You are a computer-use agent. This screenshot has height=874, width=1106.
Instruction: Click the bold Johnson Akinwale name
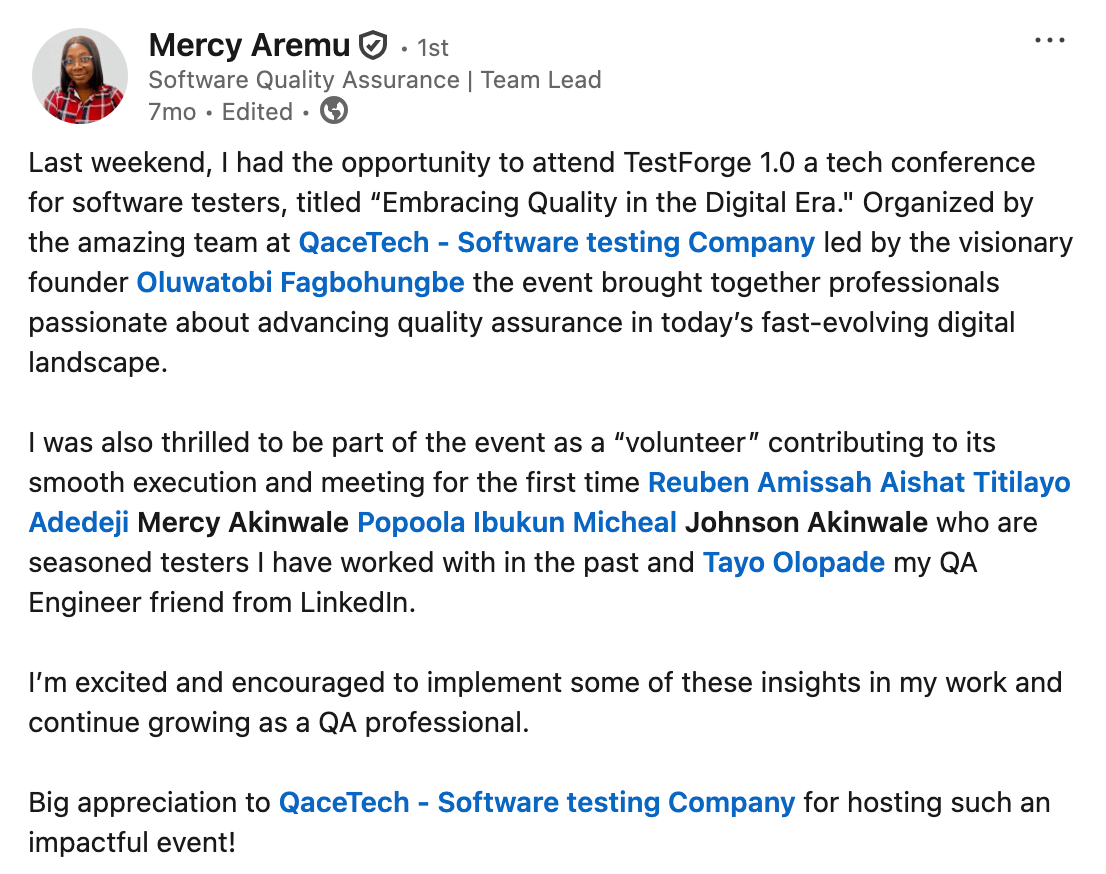coord(806,522)
